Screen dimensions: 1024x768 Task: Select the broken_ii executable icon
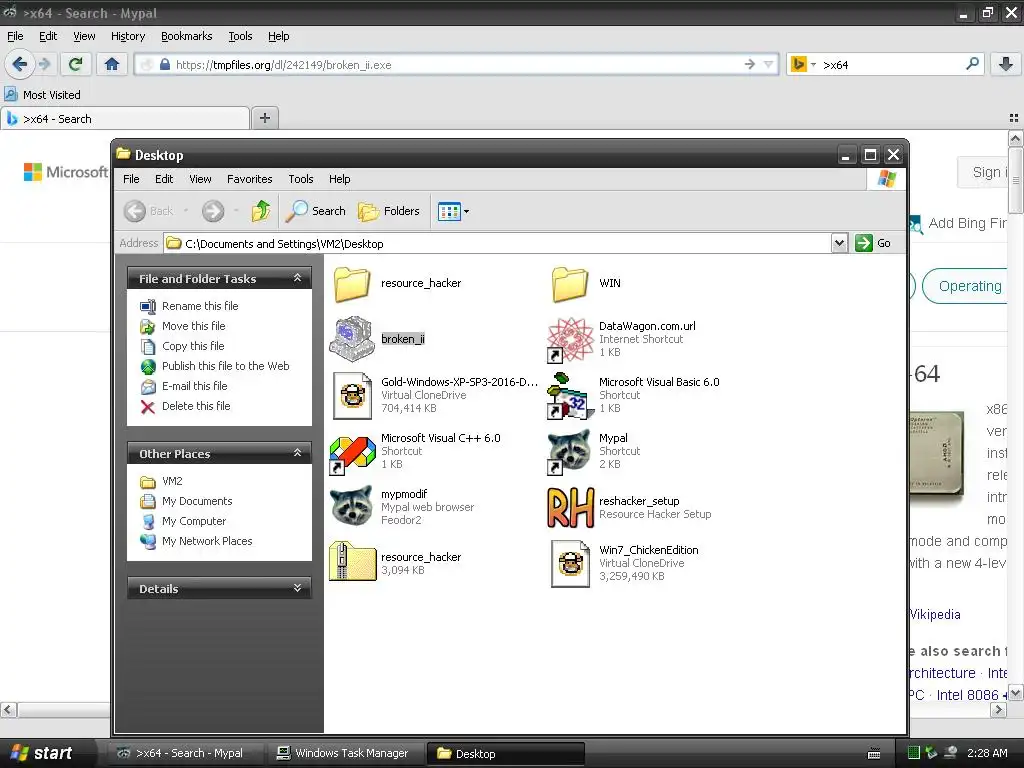(x=352, y=339)
